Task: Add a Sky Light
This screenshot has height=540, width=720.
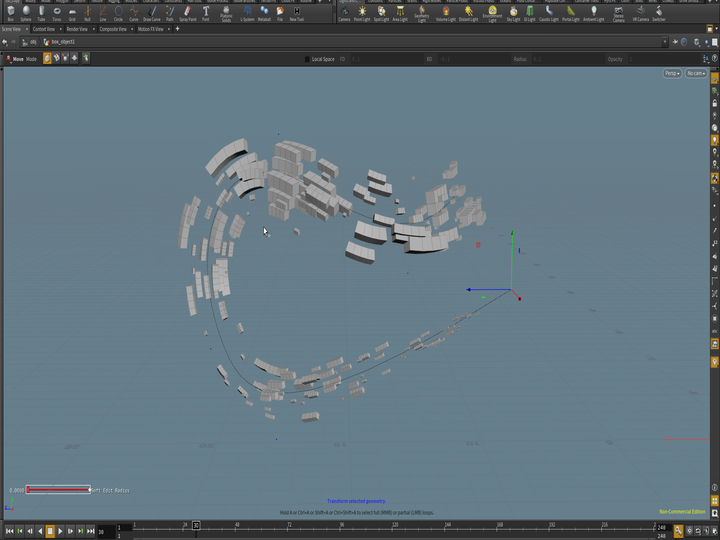Action: pos(513,12)
